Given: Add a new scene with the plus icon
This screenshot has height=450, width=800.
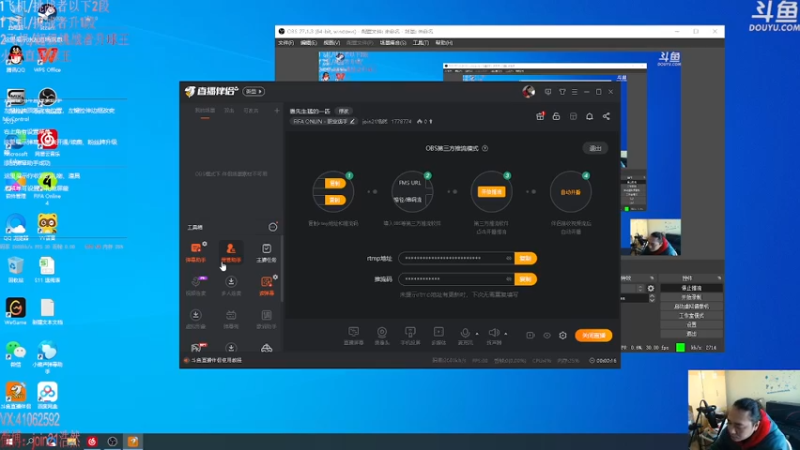Looking at the screenshot, I should click(277, 111).
